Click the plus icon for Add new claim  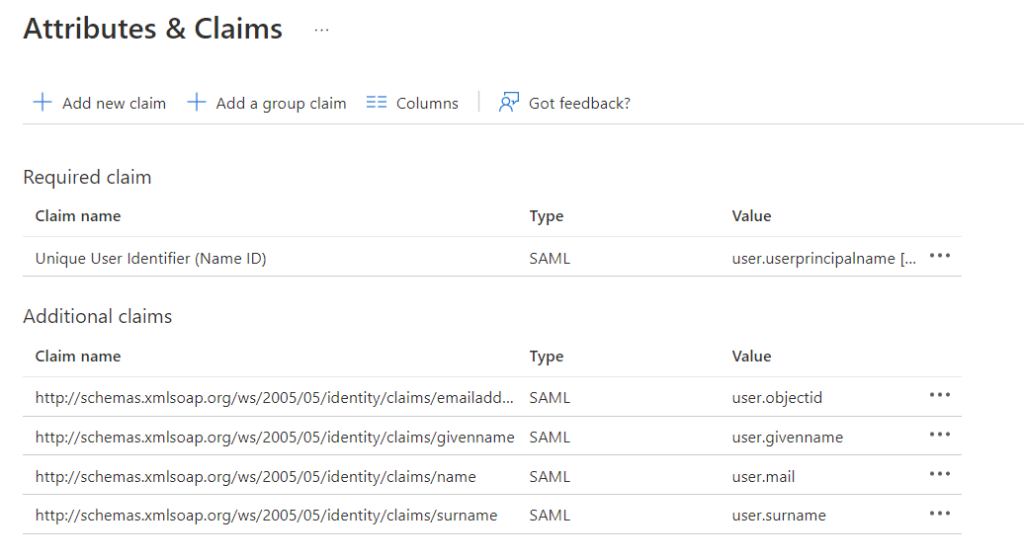point(42,102)
